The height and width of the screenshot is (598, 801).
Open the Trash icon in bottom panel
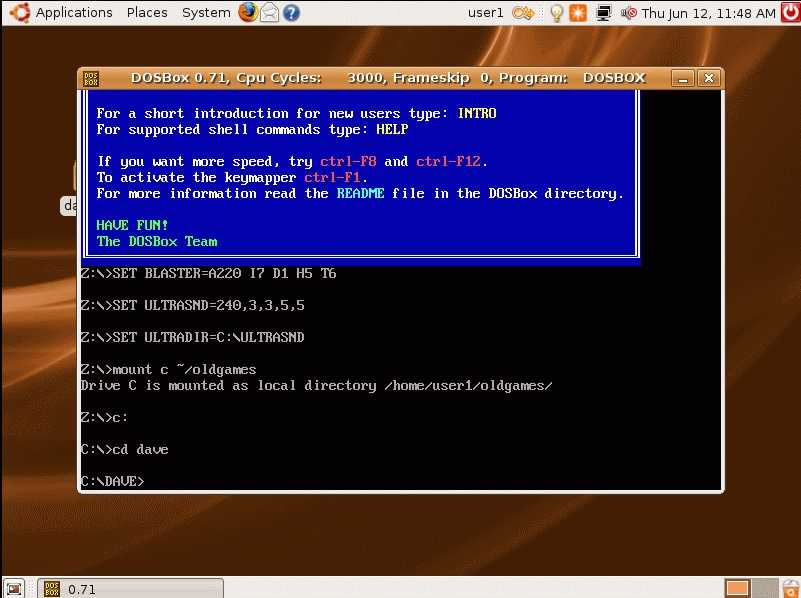[791, 588]
